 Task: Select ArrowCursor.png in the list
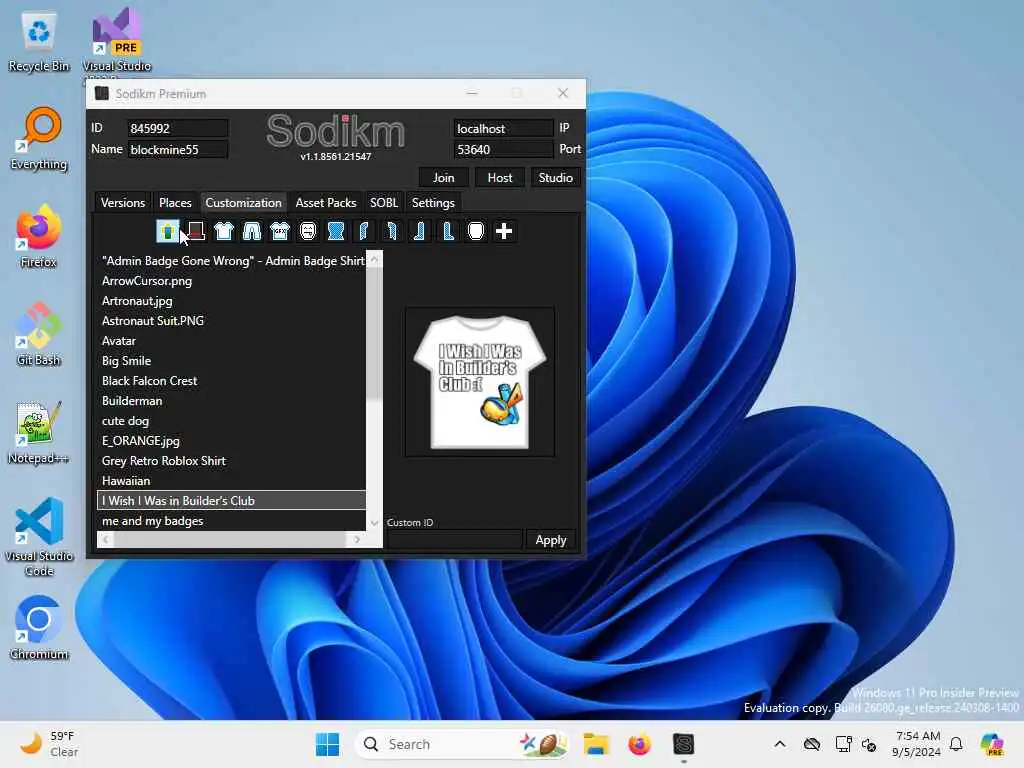click(x=231, y=281)
